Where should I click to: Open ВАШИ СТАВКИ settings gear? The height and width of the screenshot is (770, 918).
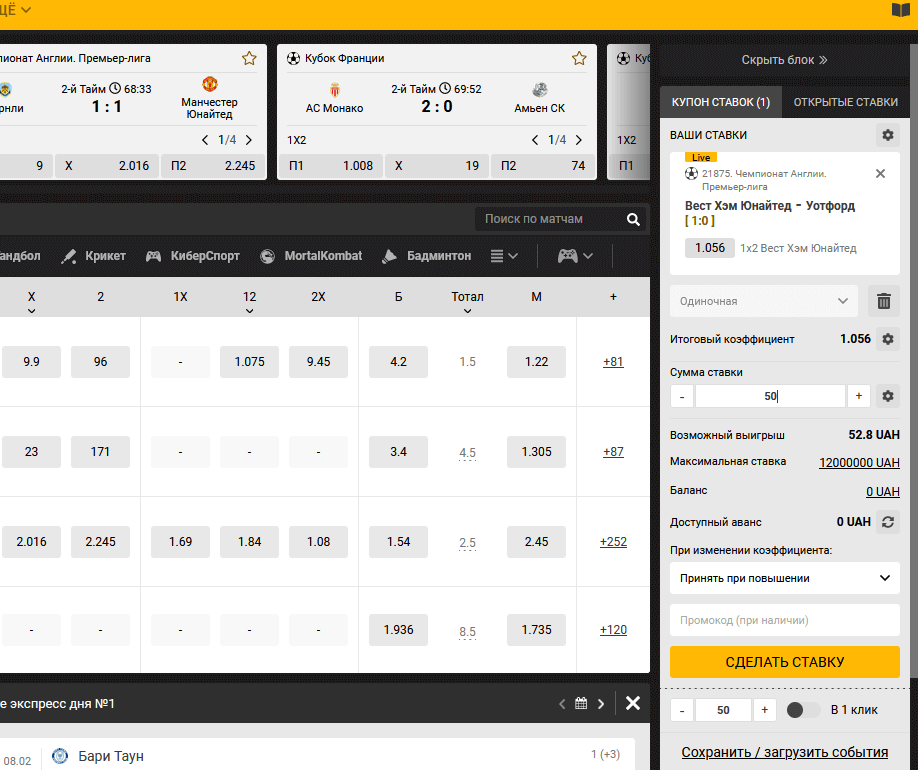point(888,135)
